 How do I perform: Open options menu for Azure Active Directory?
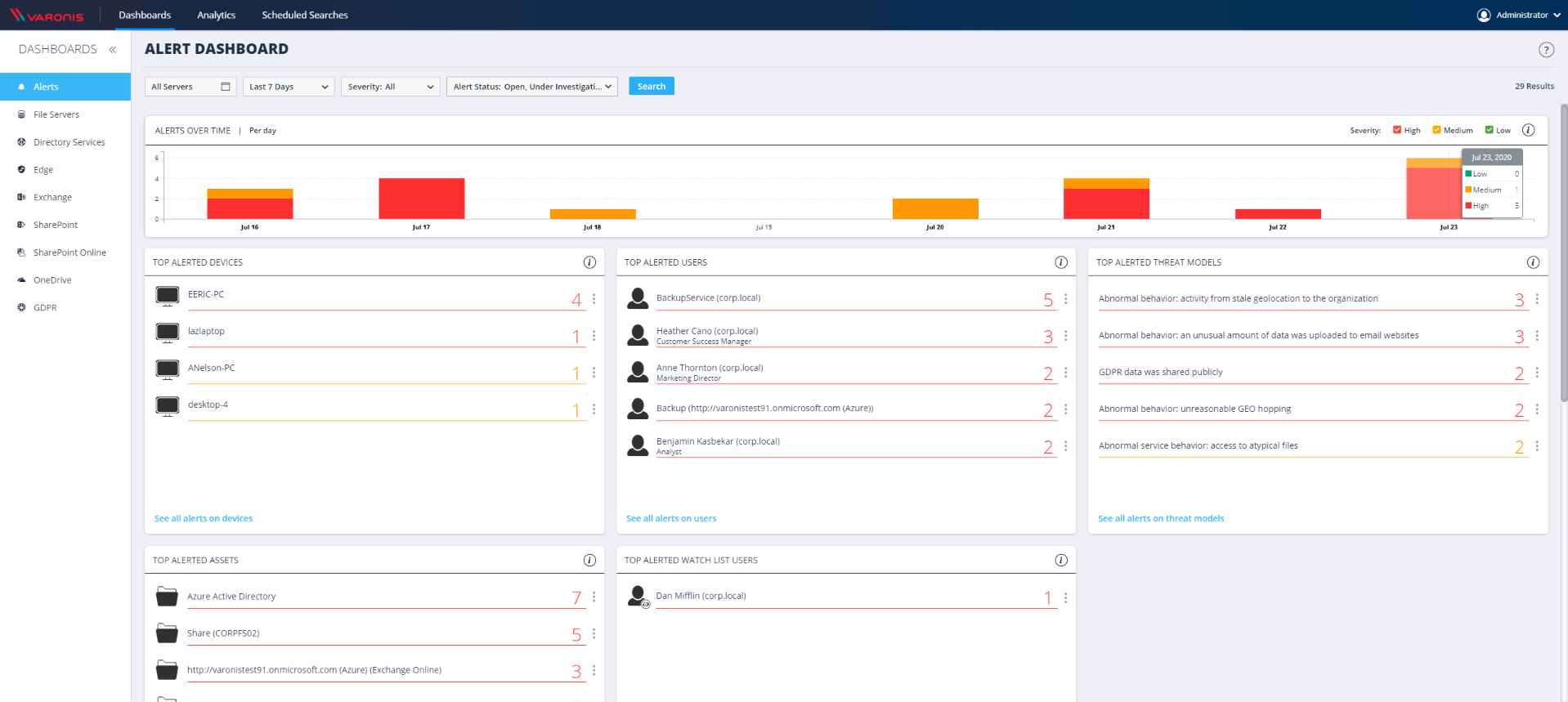click(594, 597)
